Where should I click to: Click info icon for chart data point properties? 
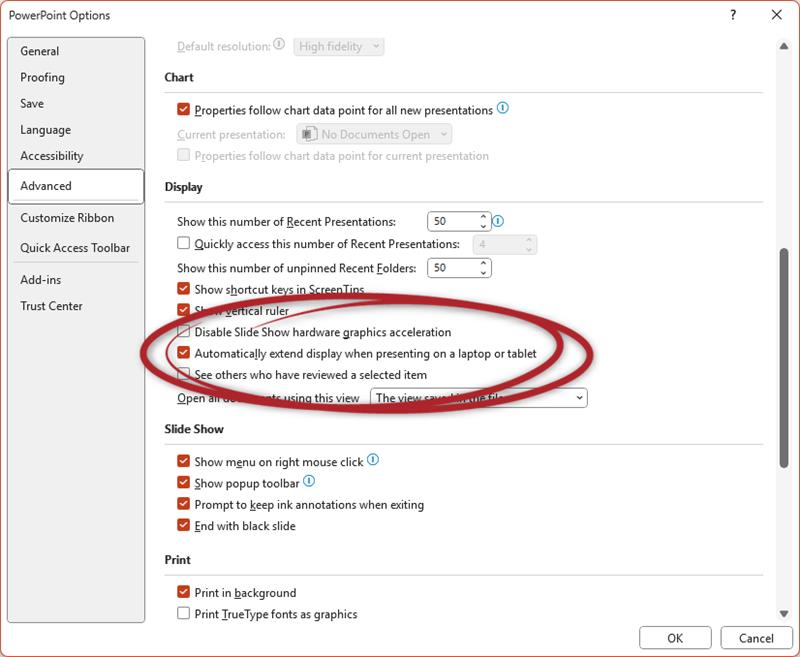tap(503, 108)
